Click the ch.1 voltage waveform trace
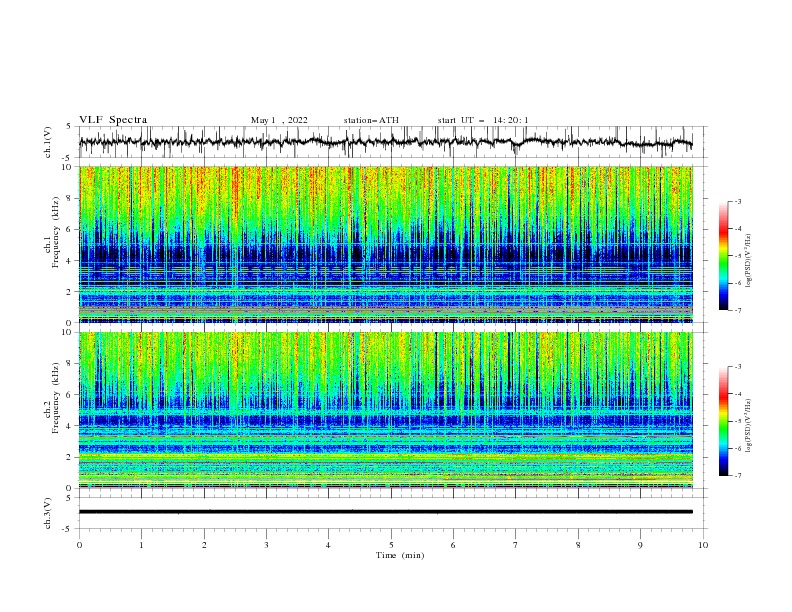This screenshot has height=612, width=792. pos(385,142)
